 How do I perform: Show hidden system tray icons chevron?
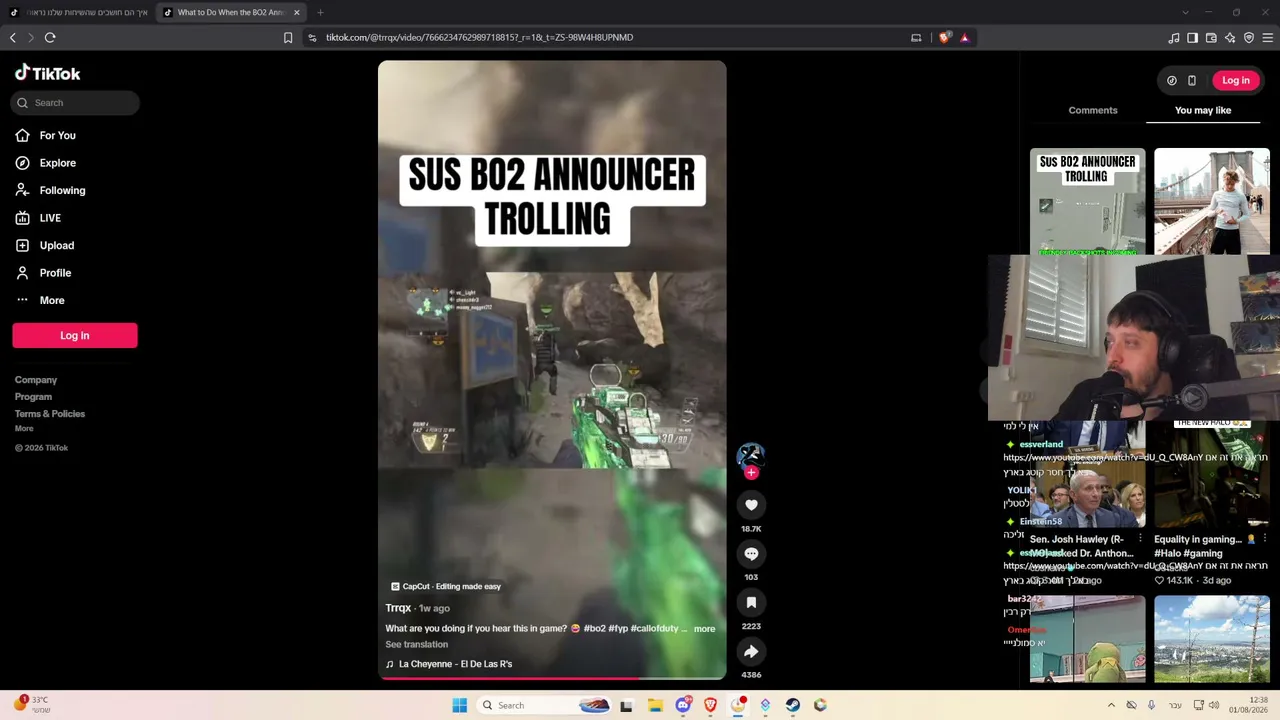[x=1111, y=706]
